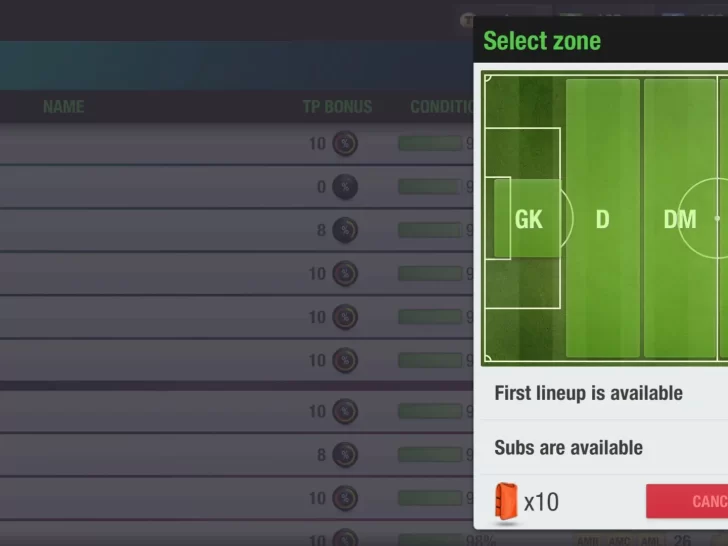Image resolution: width=728 pixels, height=546 pixels.
Task: Select the GK zone on the pitch
Action: (x=528, y=218)
